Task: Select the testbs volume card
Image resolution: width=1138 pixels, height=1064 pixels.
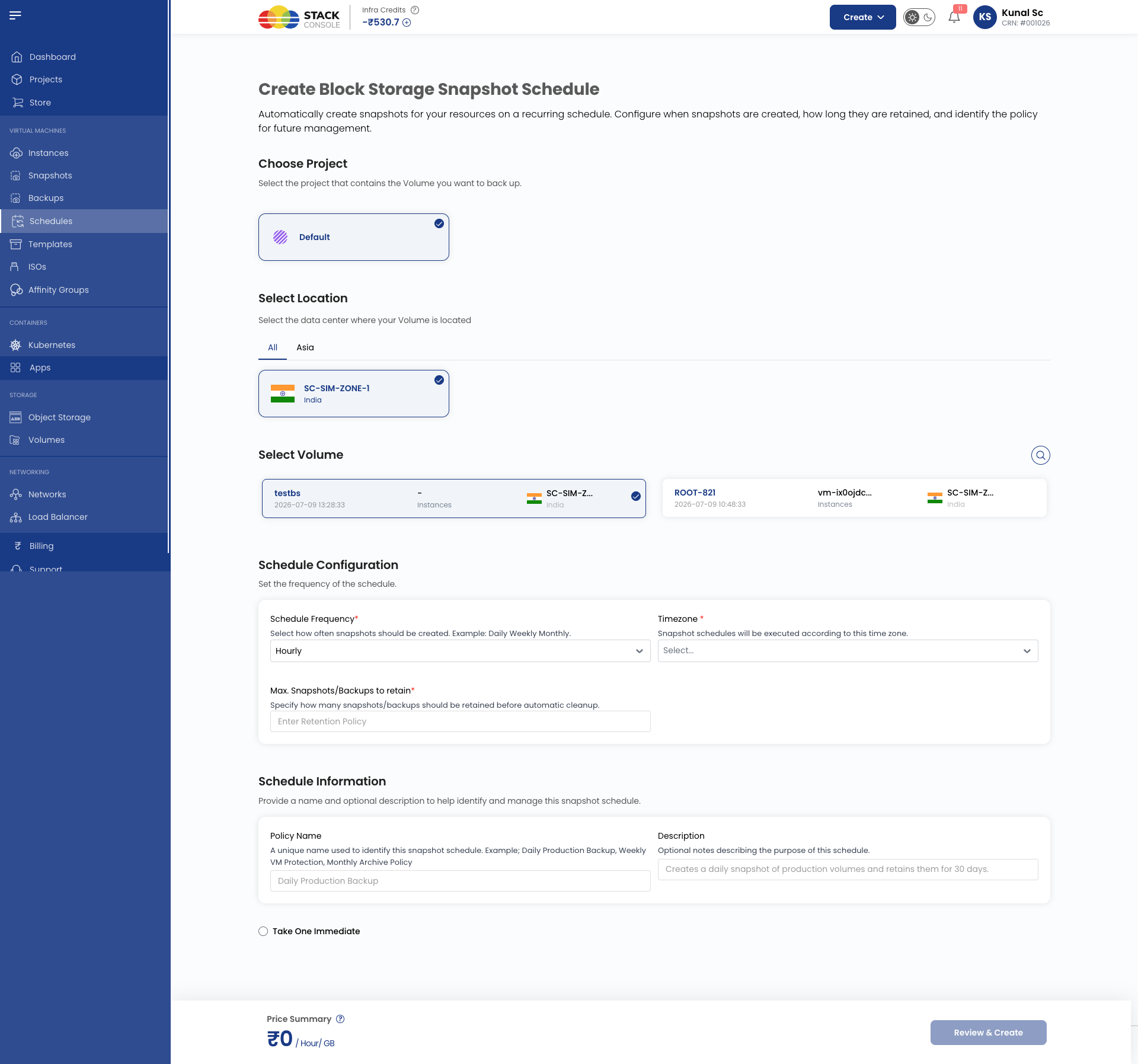Action: click(x=454, y=499)
